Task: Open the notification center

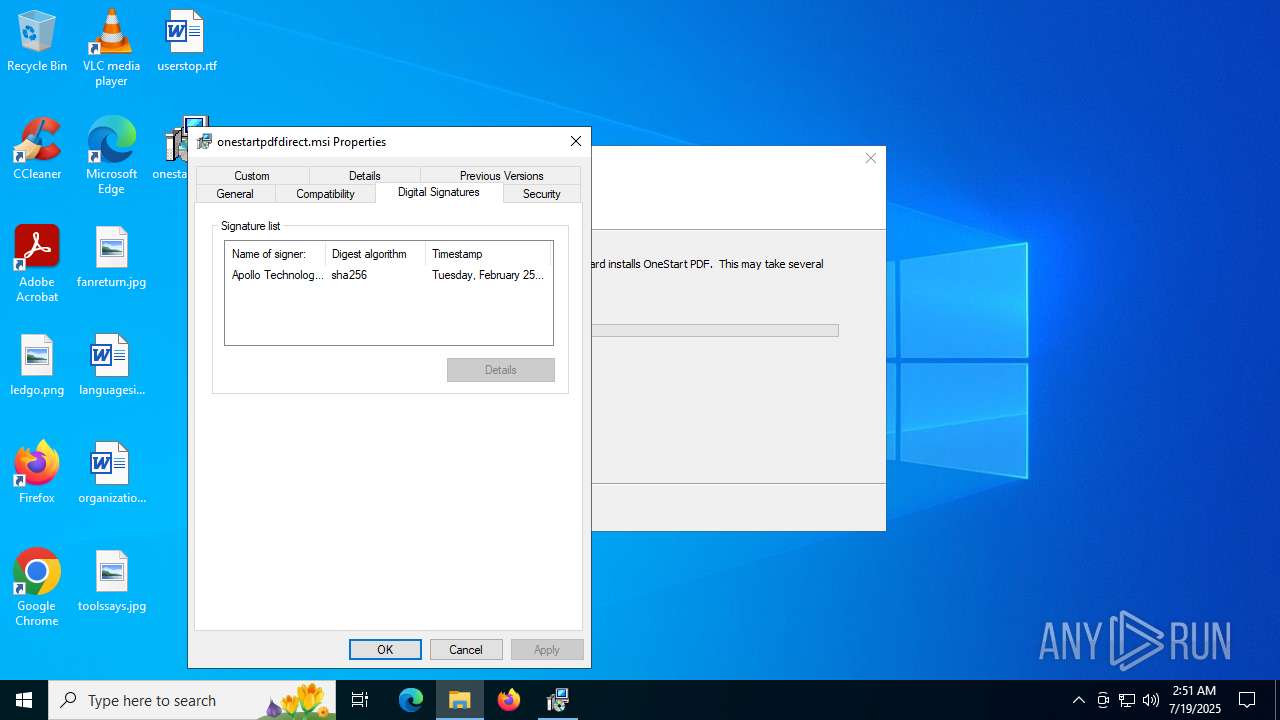Action: pos(1247,700)
